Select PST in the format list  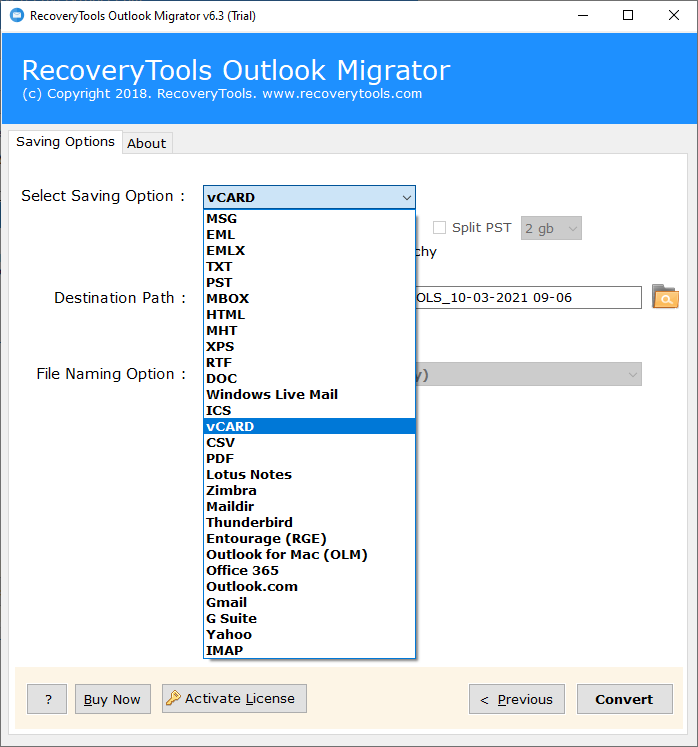[x=309, y=283]
